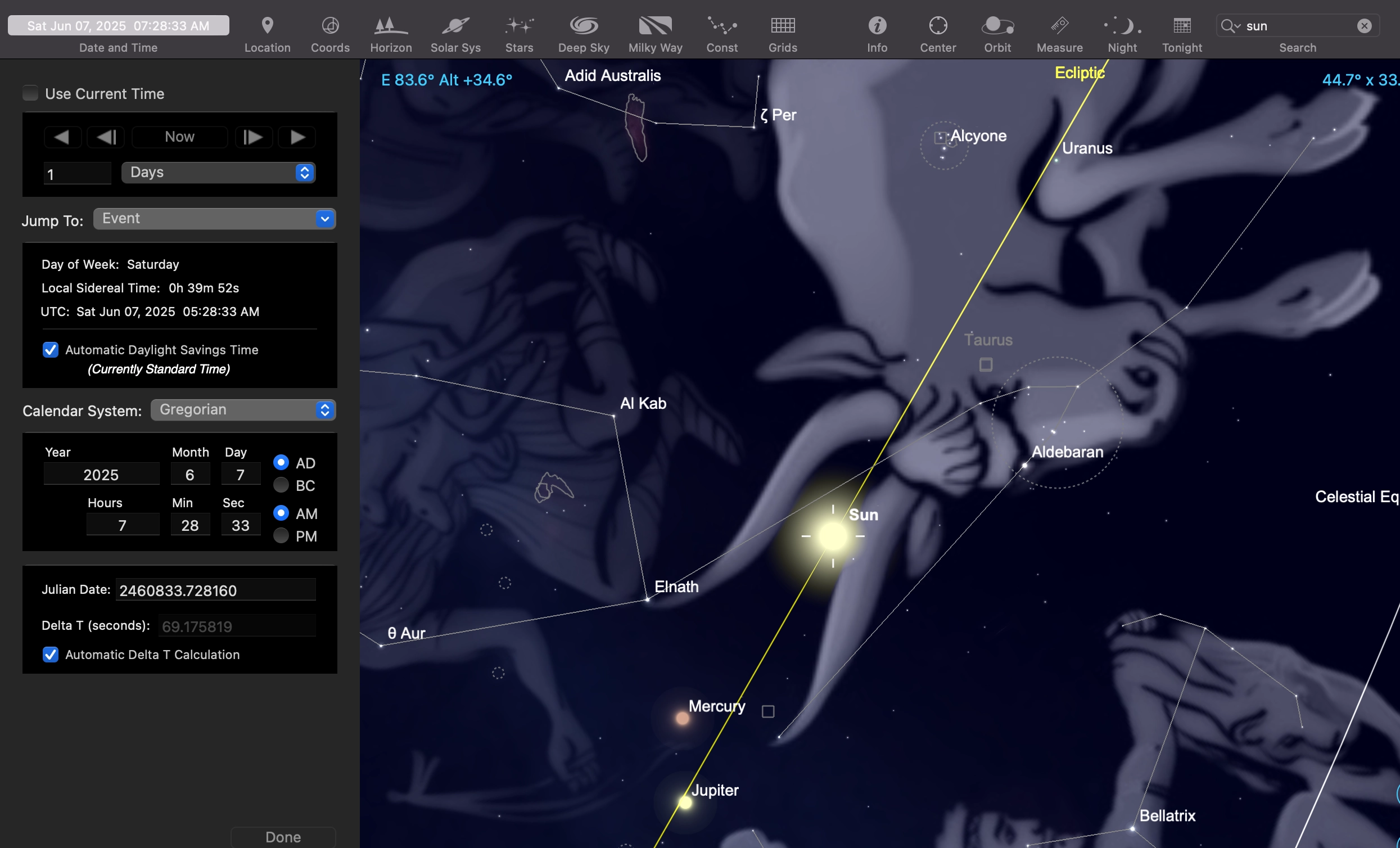The width and height of the screenshot is (1400, 848).
Task: Check Use Current Time checkbox
Action: 30,93
